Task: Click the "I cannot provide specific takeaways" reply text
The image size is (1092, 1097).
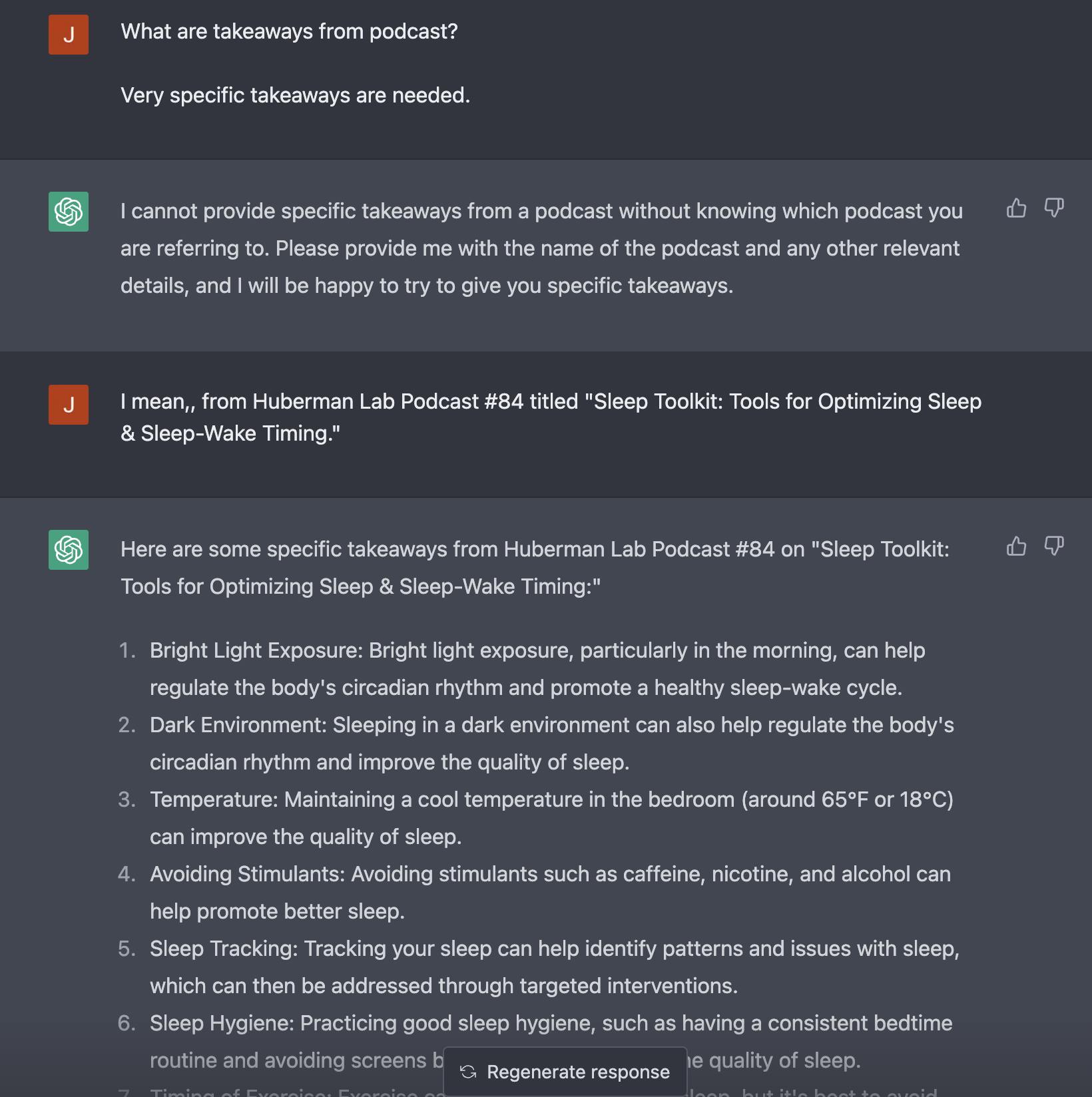Action: tap(541, 248)
